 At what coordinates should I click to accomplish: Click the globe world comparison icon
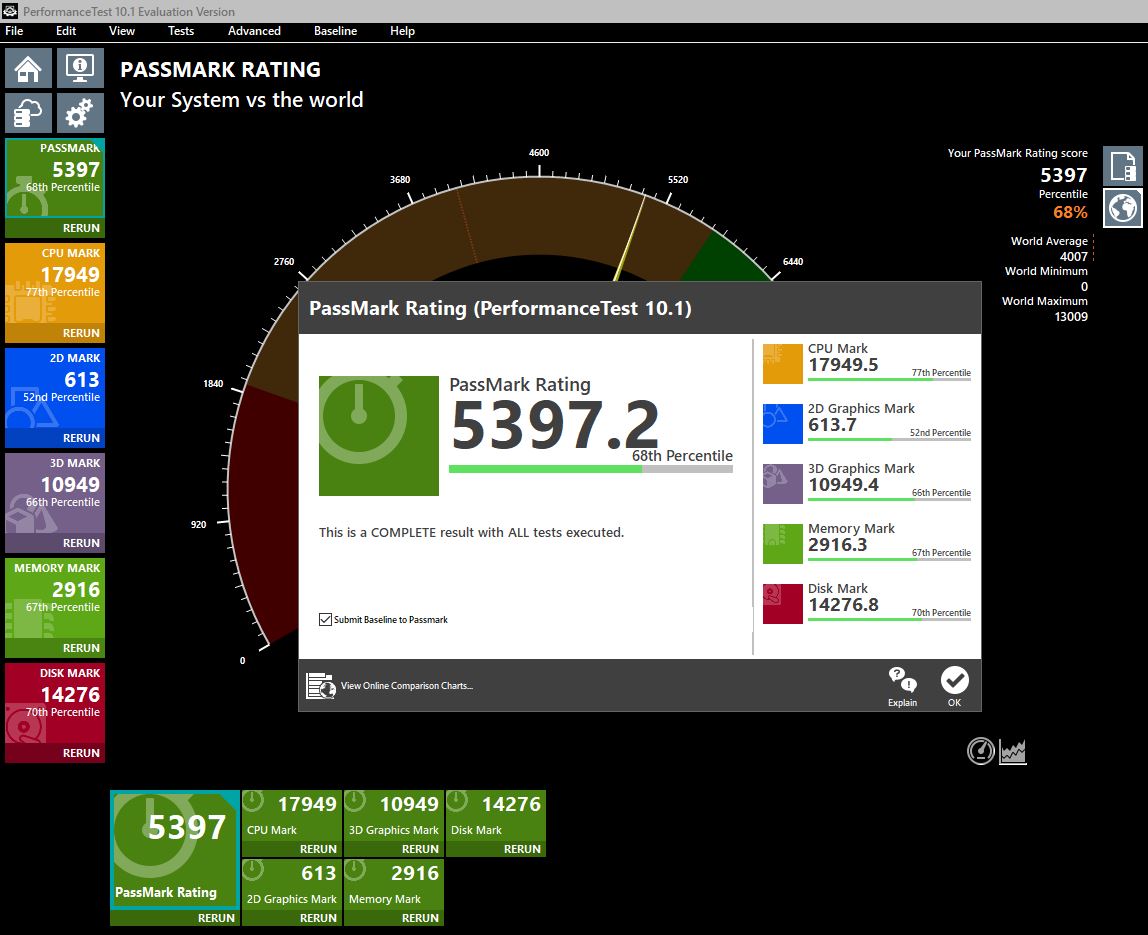tap(1122, 208)
